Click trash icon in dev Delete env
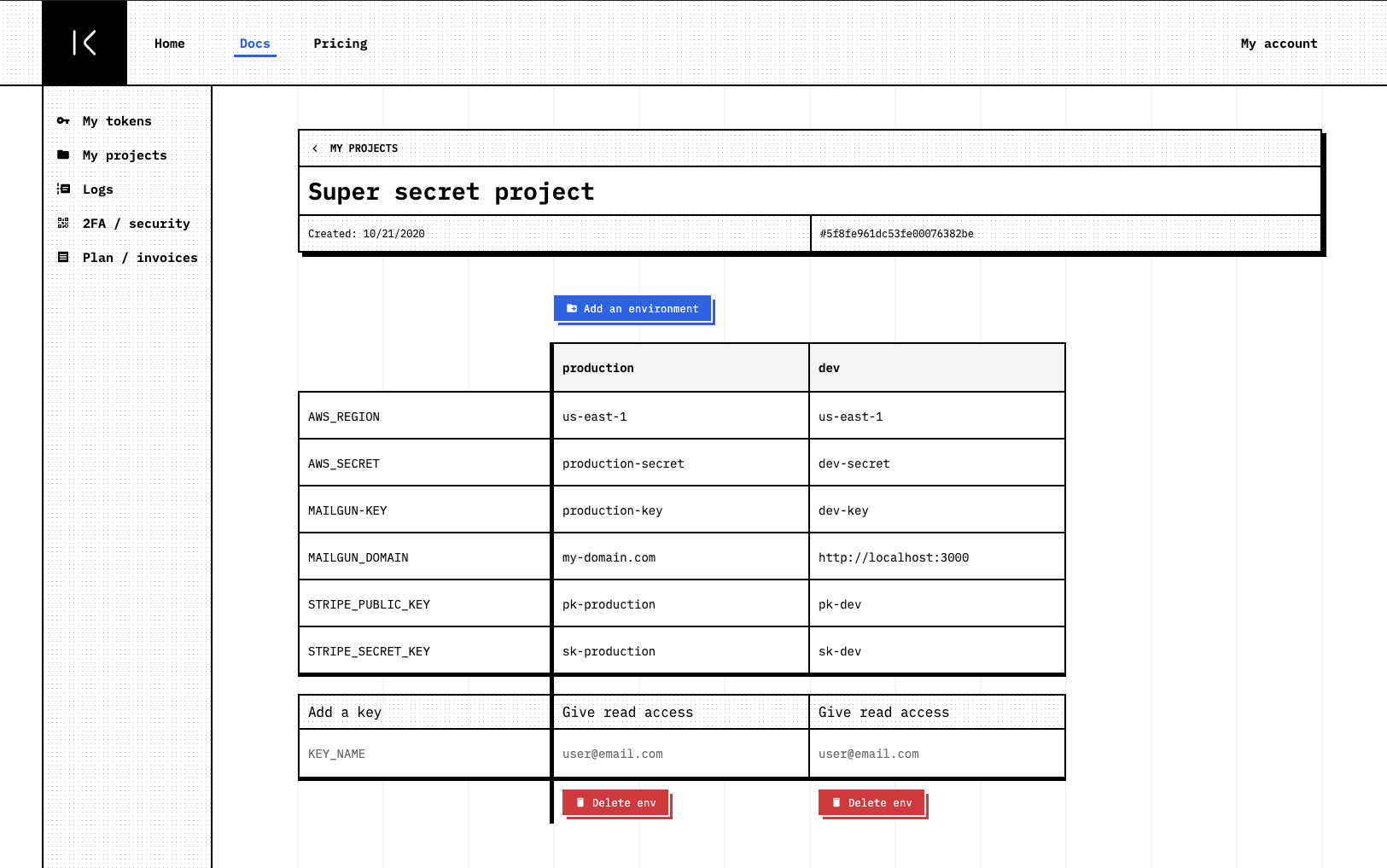1387x868 pixels. [836, 803]
